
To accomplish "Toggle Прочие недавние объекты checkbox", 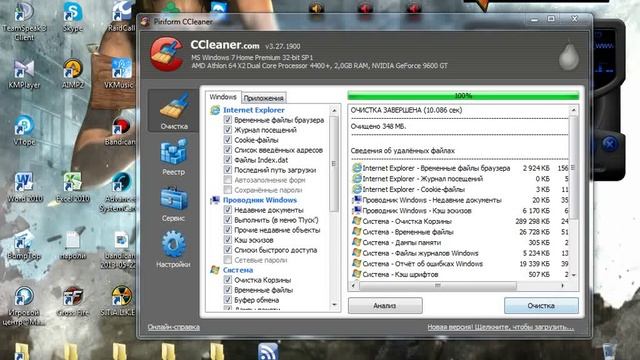I will pos(228,230).
